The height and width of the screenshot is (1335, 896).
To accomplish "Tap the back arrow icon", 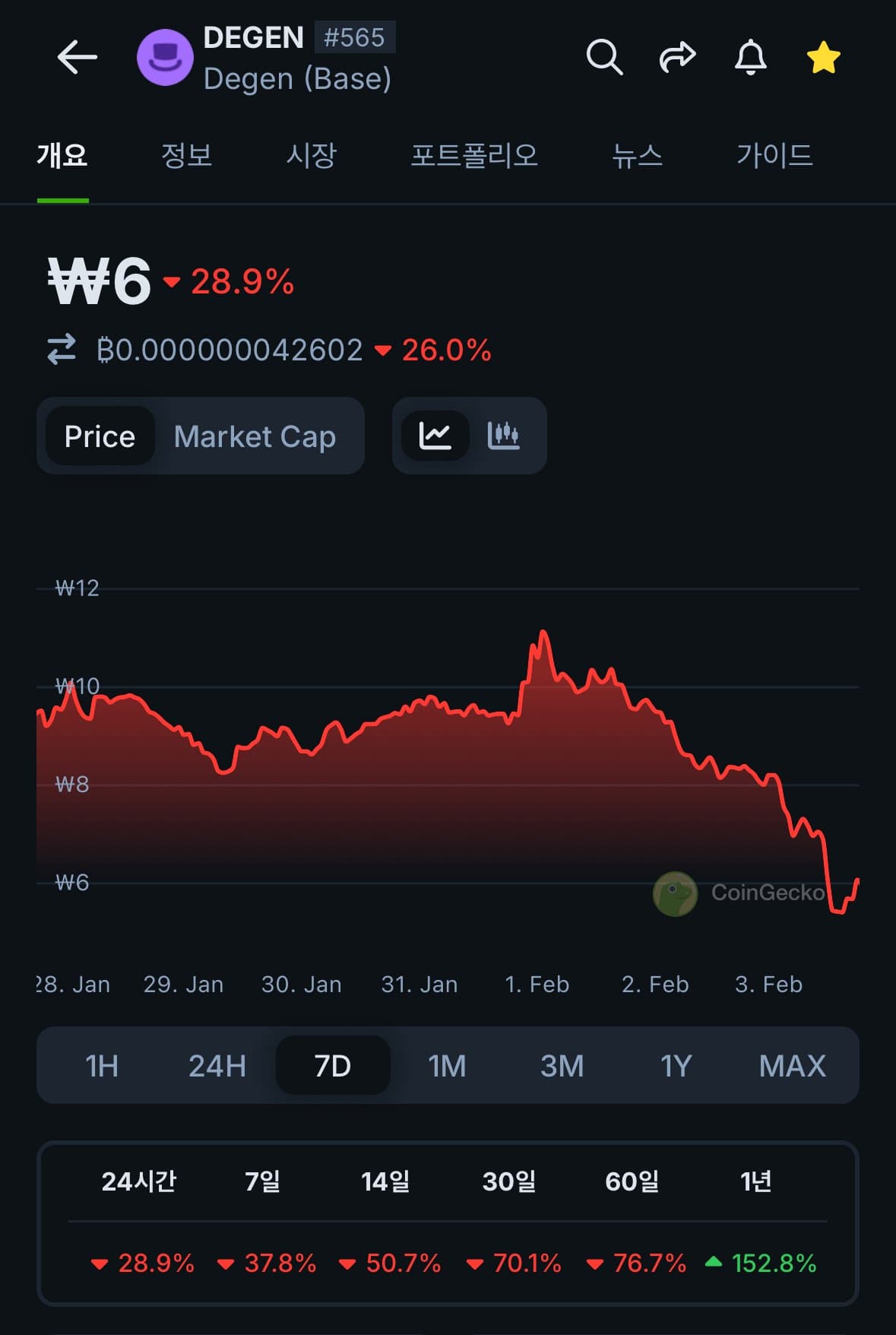I will (77, 57).
